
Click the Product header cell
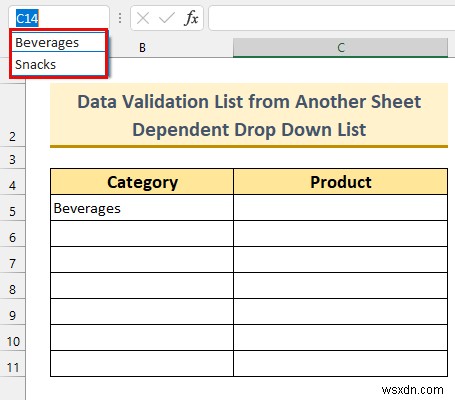(340, 182)
